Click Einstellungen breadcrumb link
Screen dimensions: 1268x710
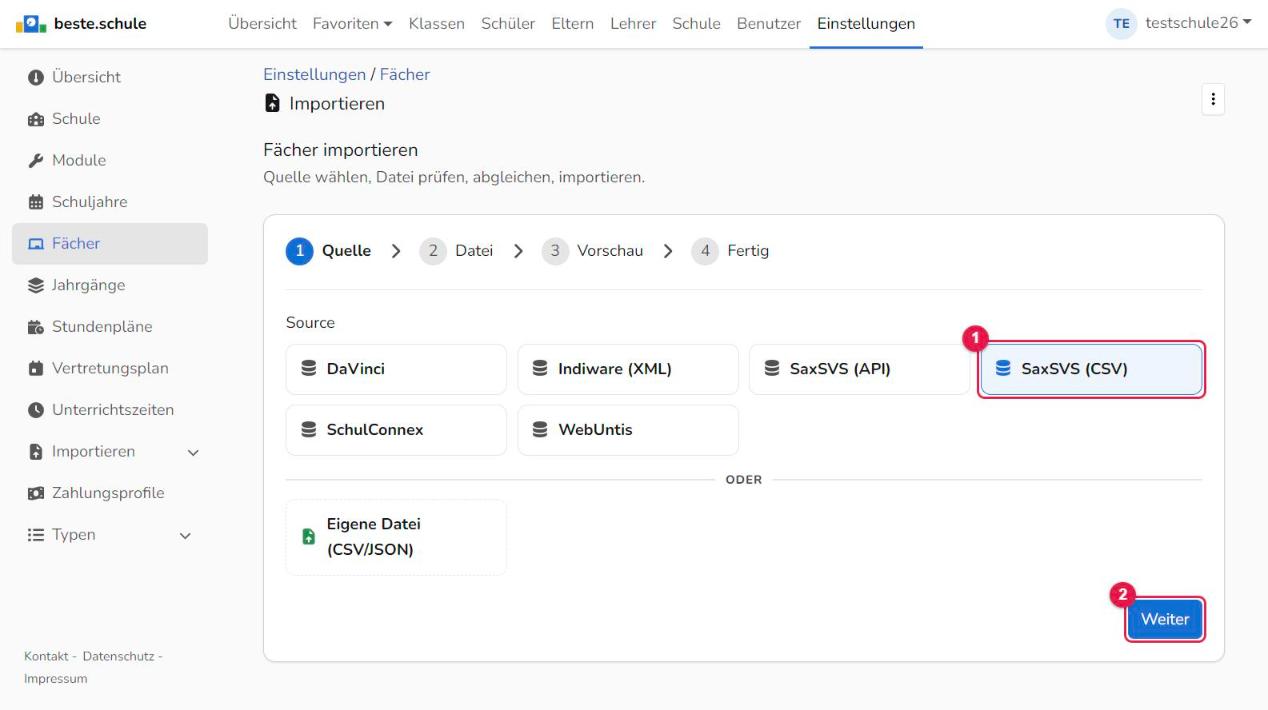click(314, 74)
